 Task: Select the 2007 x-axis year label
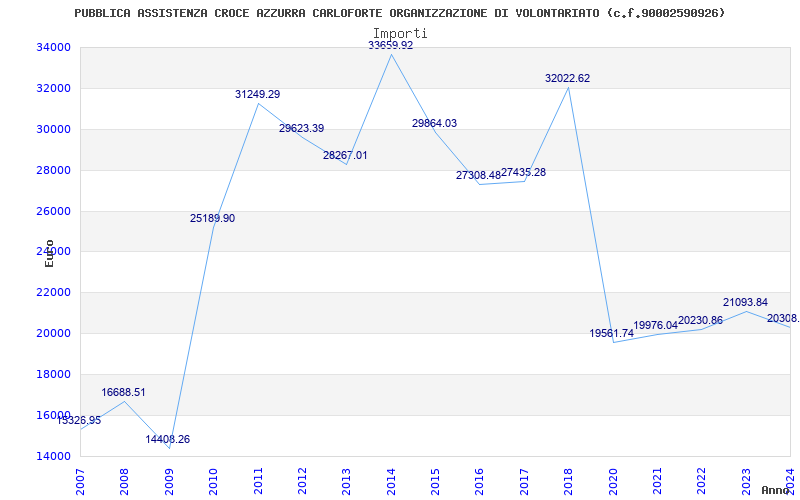pos(80,482)
